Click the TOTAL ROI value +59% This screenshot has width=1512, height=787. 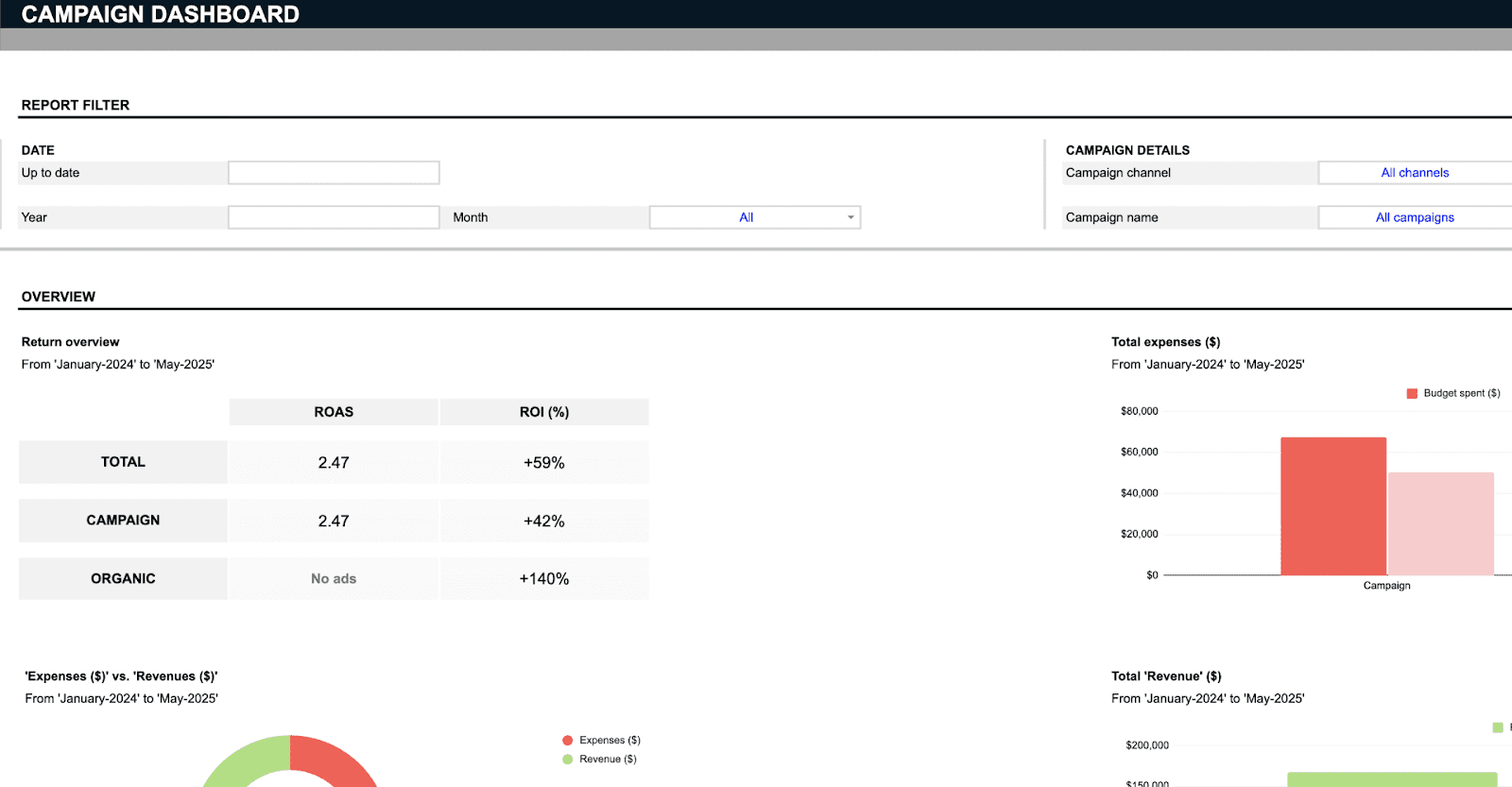coord(544,462)
